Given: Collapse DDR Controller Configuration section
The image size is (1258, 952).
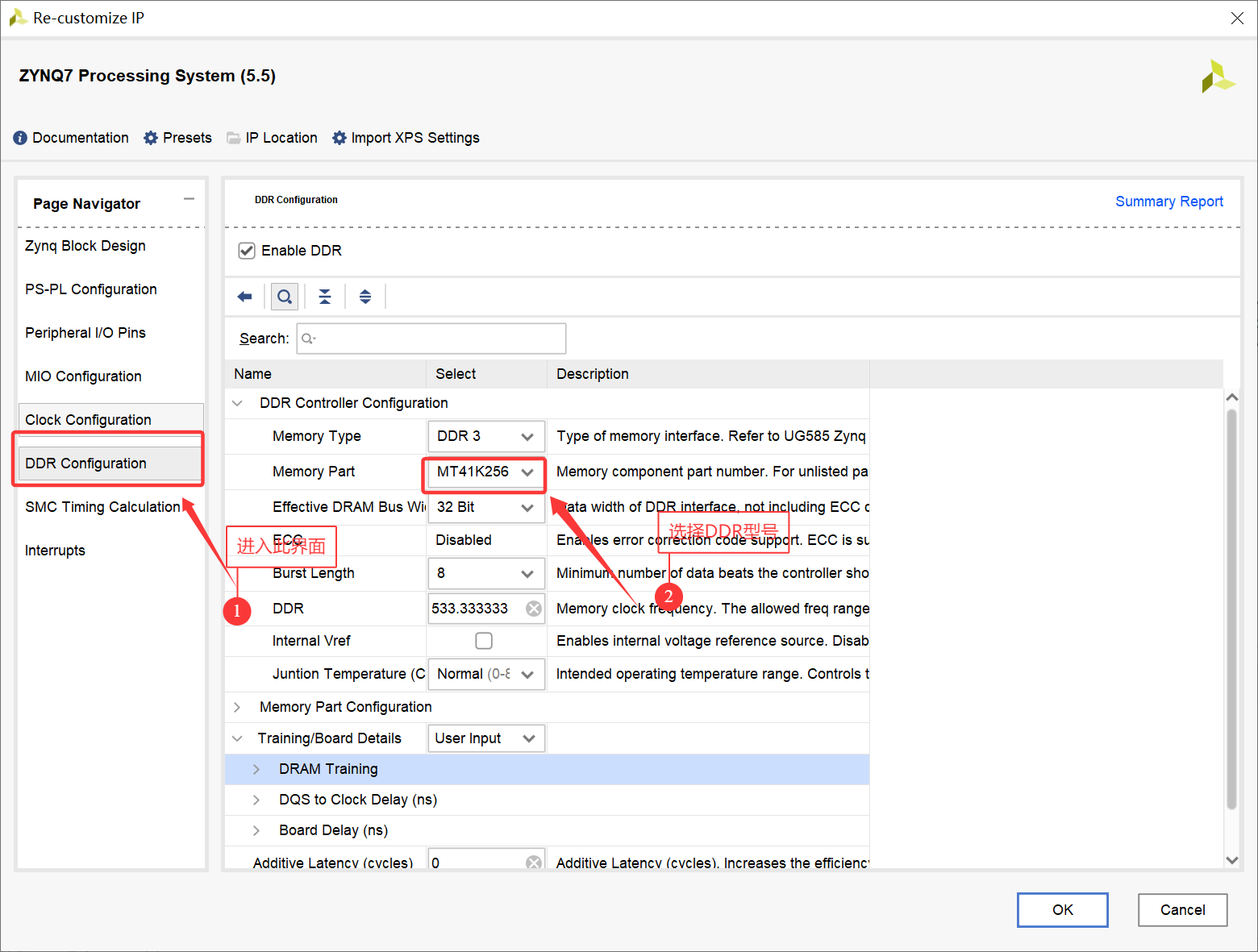Looking at the screenshot, I should (x=237, y=403).
